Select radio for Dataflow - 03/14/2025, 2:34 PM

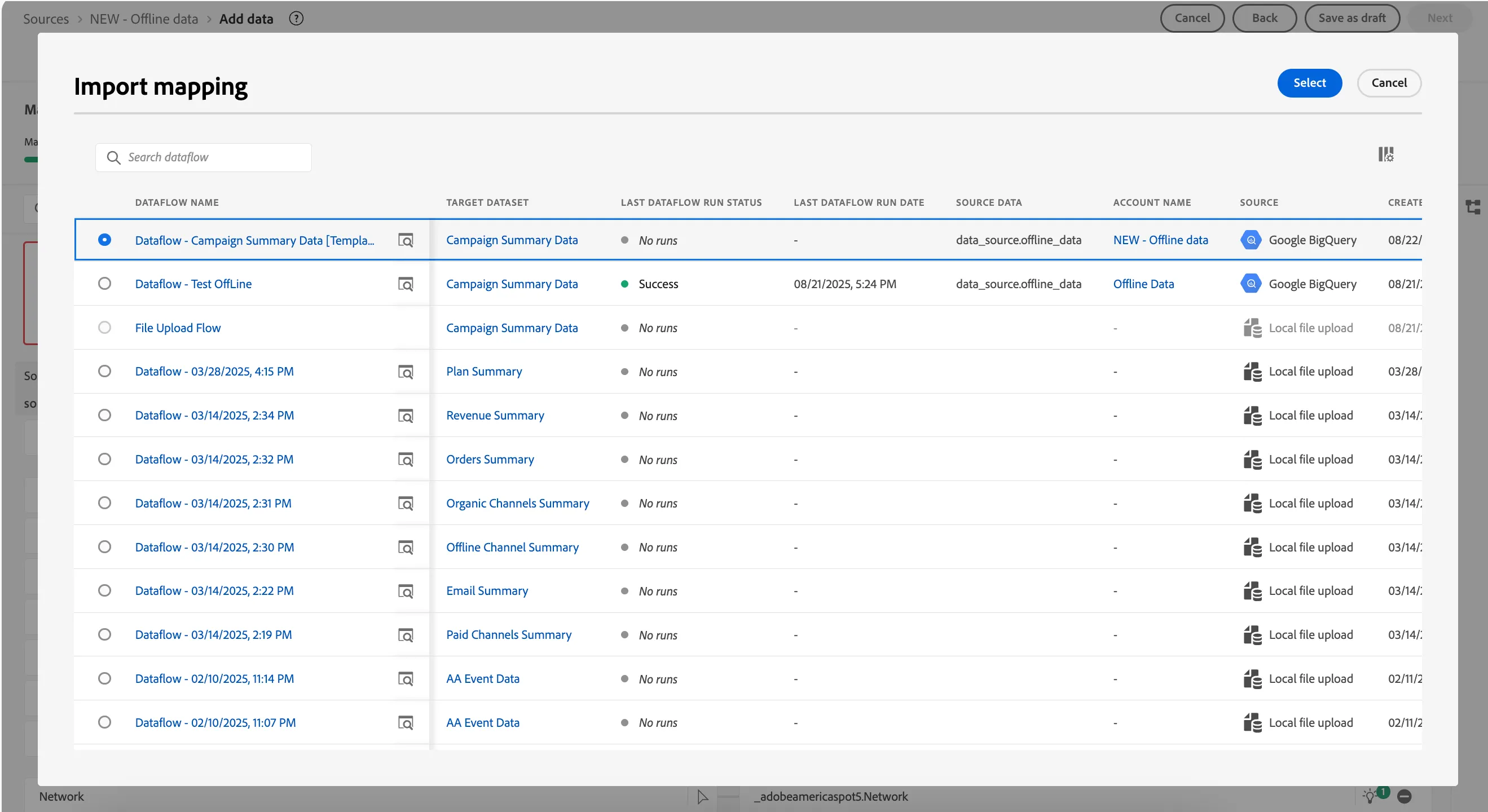pos(104,415)
